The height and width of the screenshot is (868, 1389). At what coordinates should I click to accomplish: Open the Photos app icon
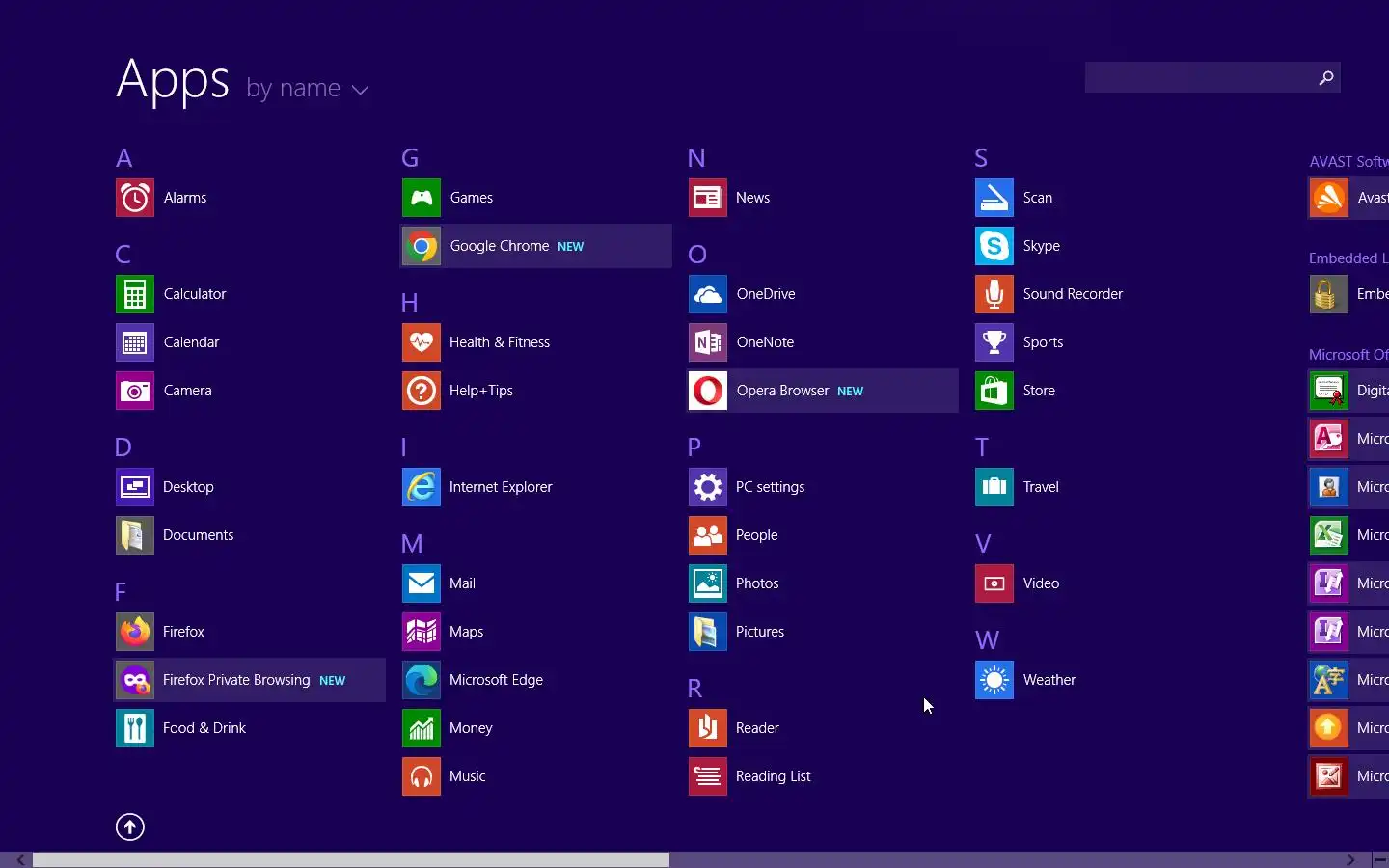pos(708,583)
